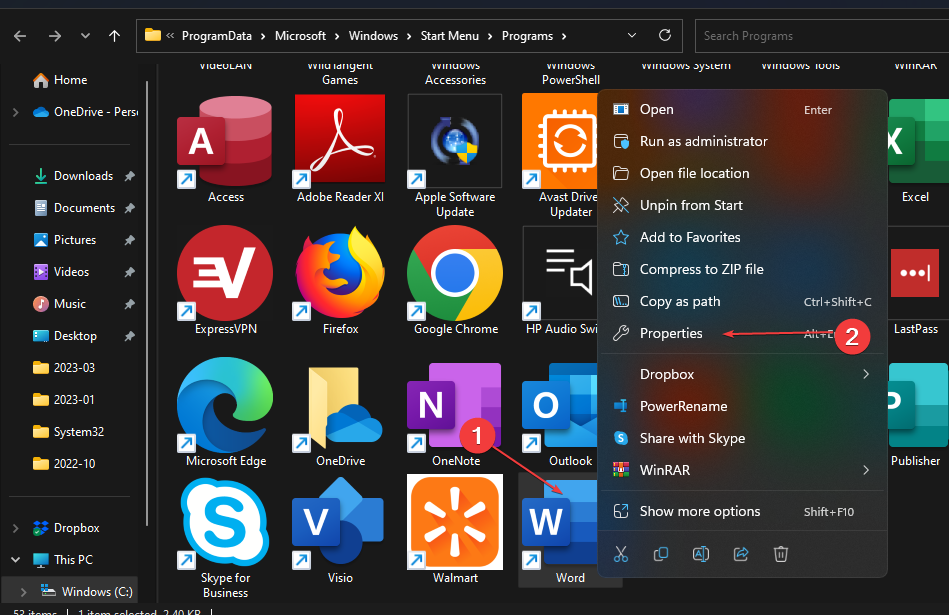This screenshot has width=949, height=615.
Task: Expand the chevron after Programs in path
Action: click(x=564, y=36)
